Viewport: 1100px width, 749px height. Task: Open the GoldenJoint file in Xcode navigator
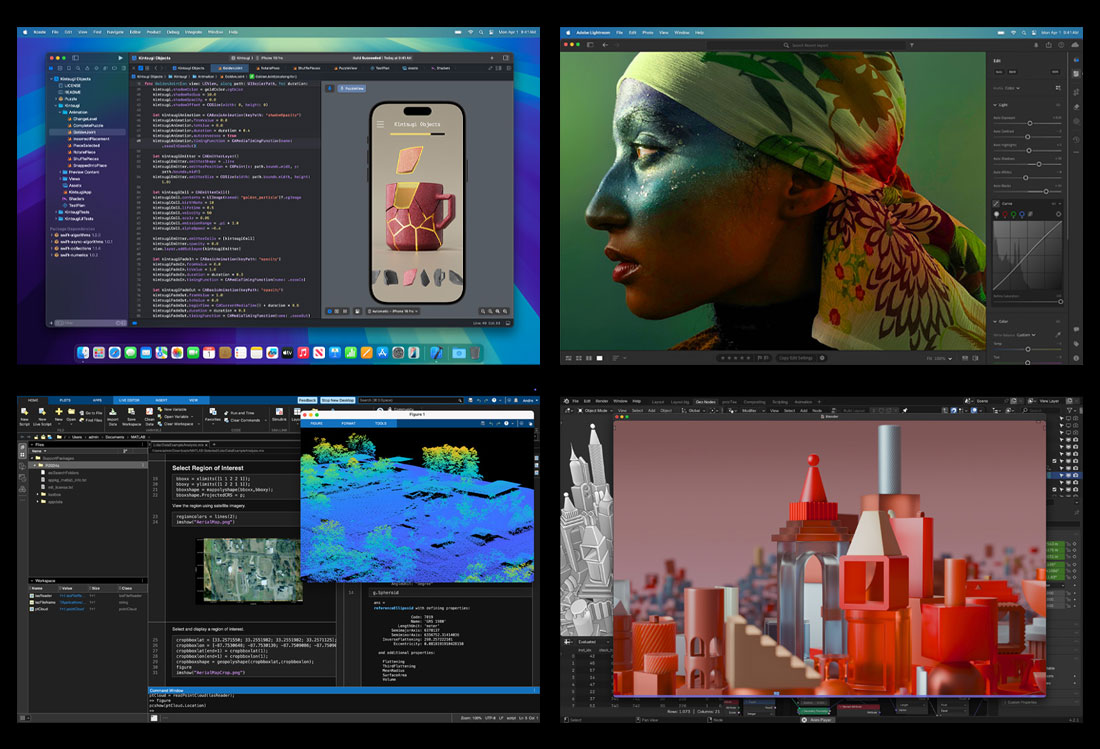[86, 131]
